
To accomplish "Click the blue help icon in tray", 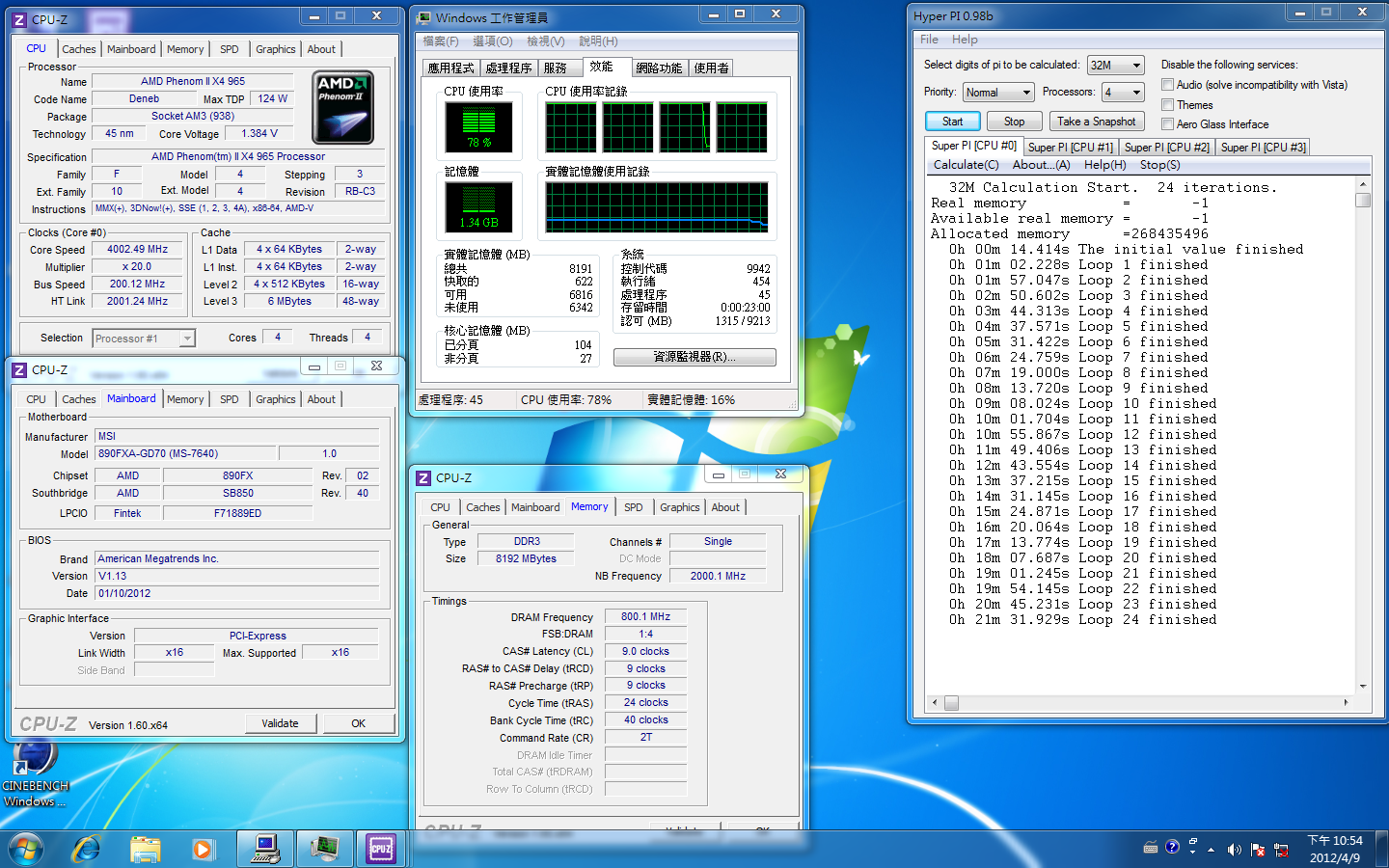I will coord(1172,848).
